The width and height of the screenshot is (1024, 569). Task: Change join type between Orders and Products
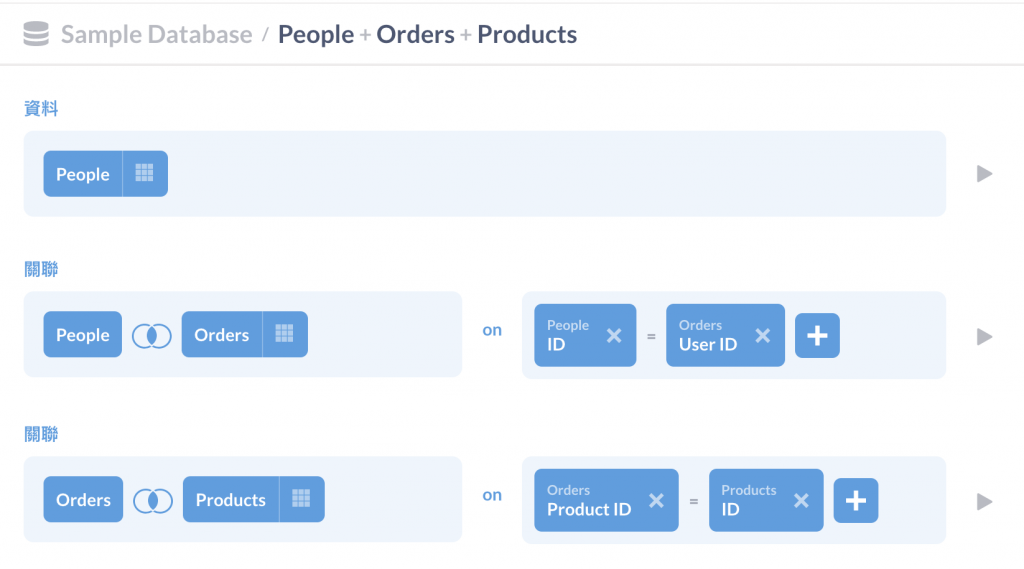coord(153,500)
